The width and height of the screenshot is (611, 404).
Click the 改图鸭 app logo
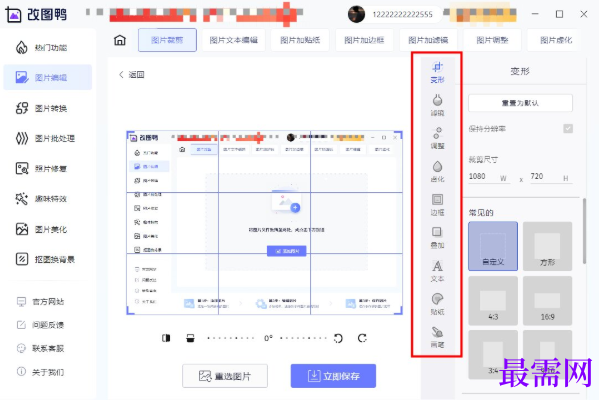click(36, 14)
